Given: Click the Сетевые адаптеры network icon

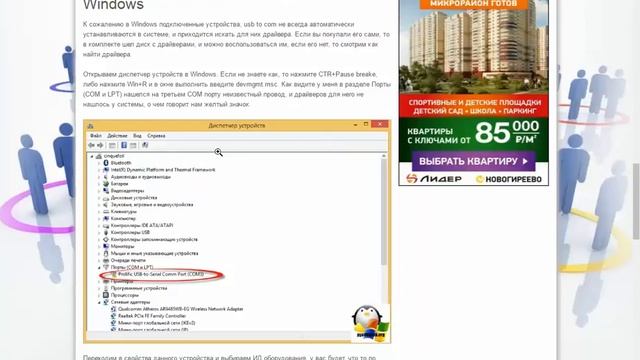Looking at the screenshot, I should point(106,302).
